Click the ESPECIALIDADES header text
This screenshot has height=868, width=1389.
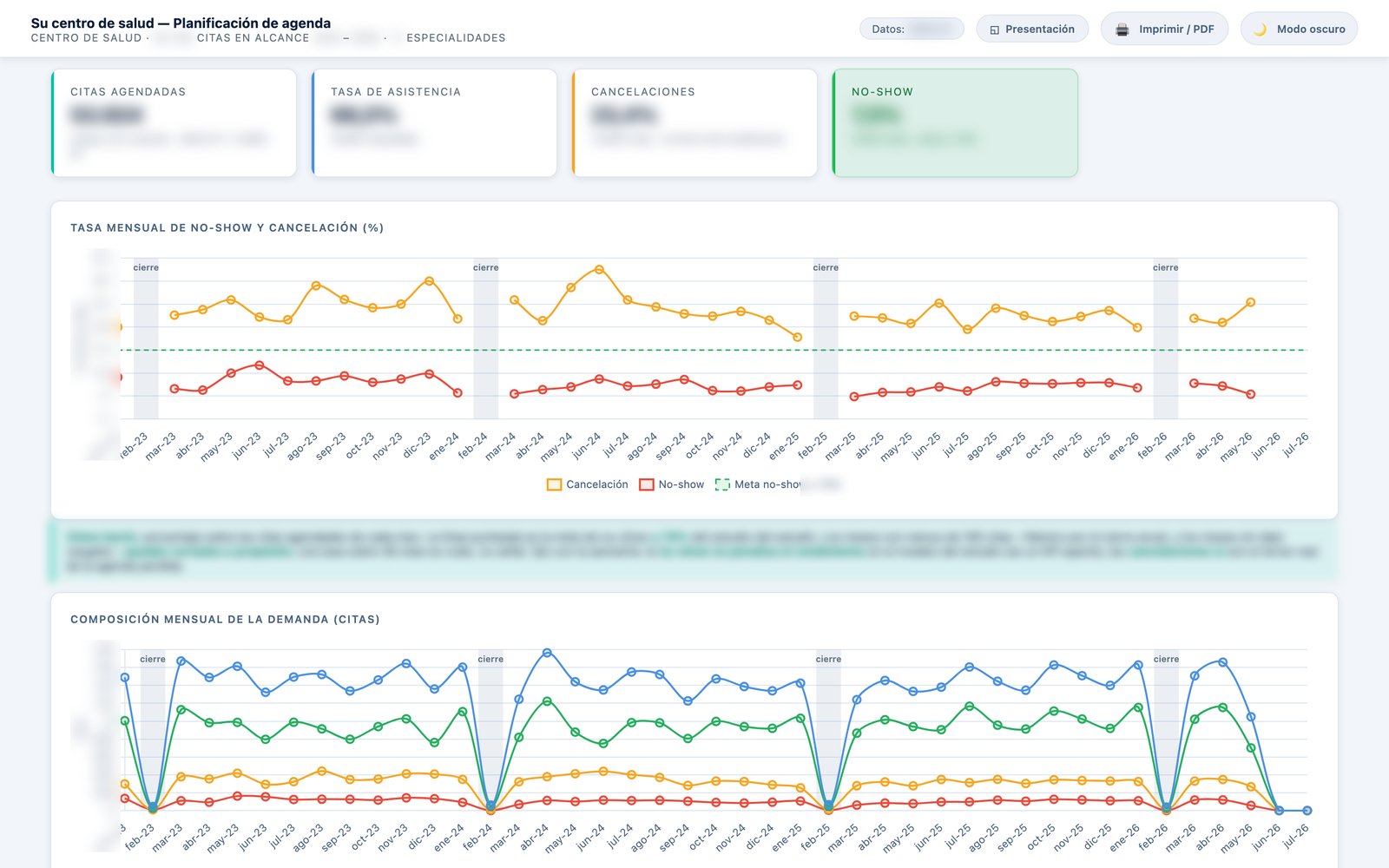456,38
